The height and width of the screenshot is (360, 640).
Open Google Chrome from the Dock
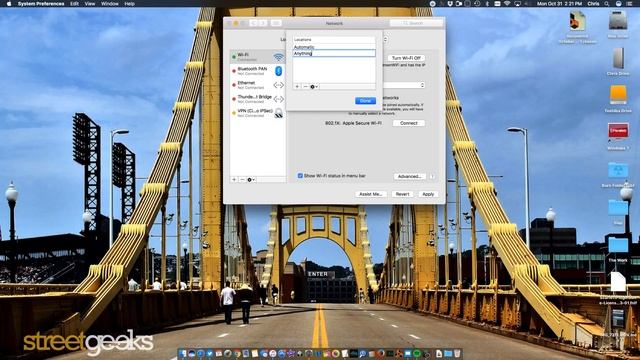pos(237,353)
